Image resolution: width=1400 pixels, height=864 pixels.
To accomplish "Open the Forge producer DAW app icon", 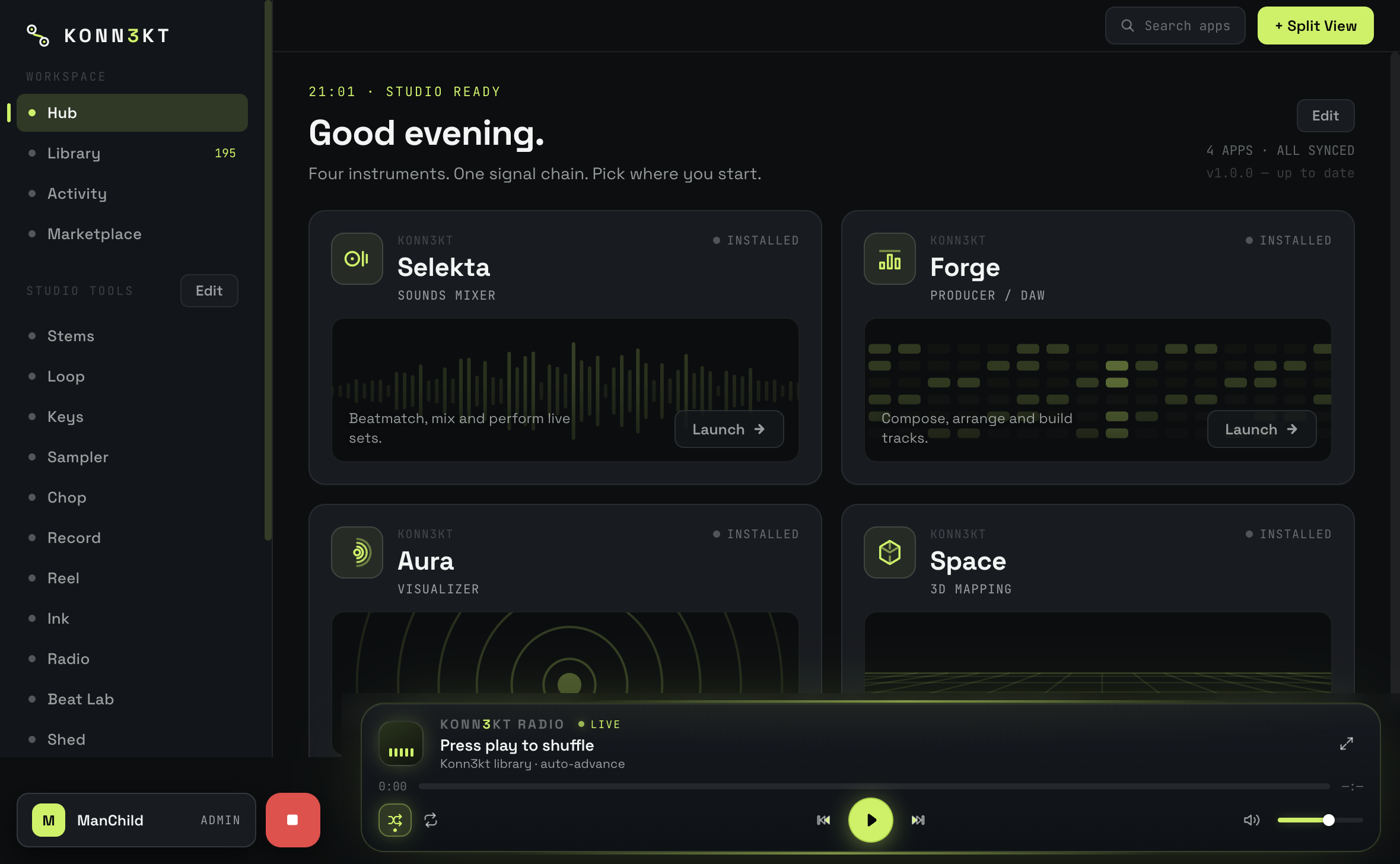I will point(889,259).
